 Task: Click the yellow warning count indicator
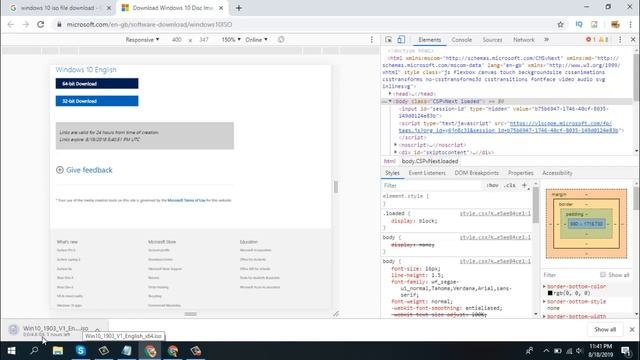pyautogui.click(x=604, y=40)
